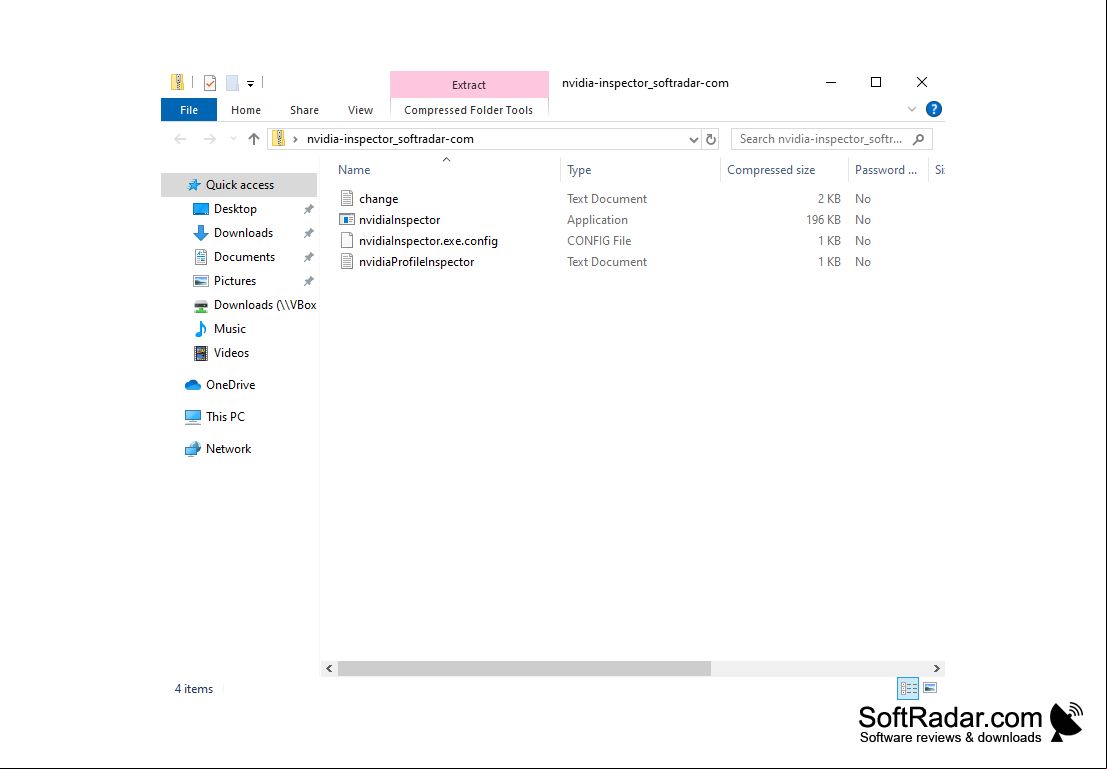
Task: Switch to the Share ribbon tab
Action: pyautogui.click(x=304, y=110)
